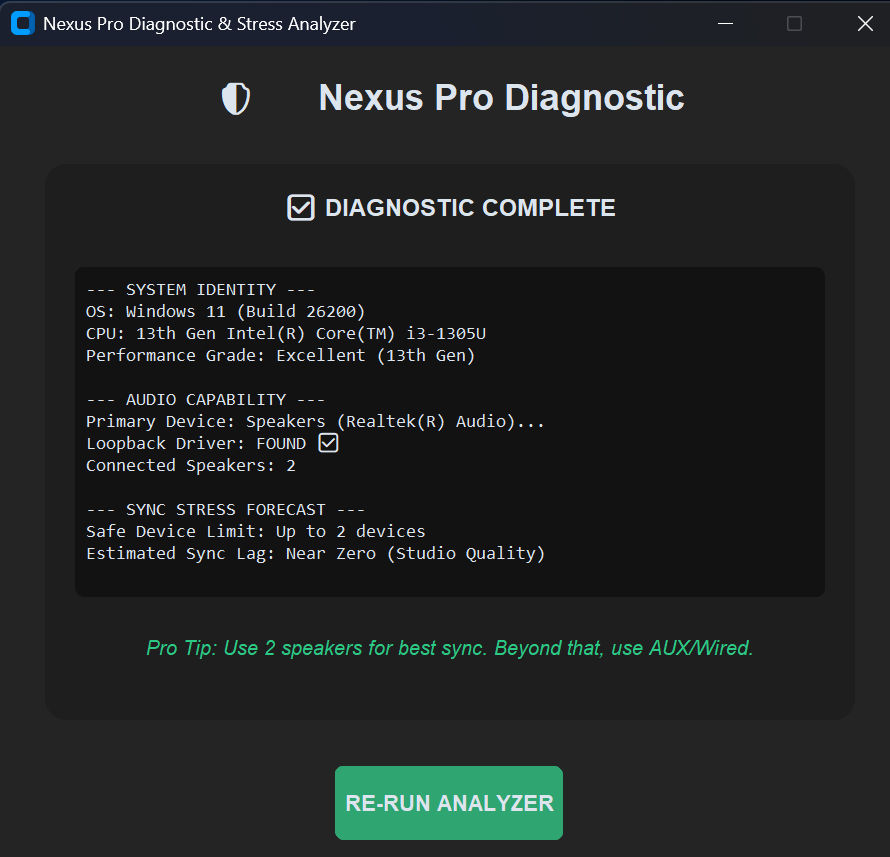Click the '--- SYSTEM IDENTITY ---' line
This screenshot has width=890, height=857.
pos(200,289)
